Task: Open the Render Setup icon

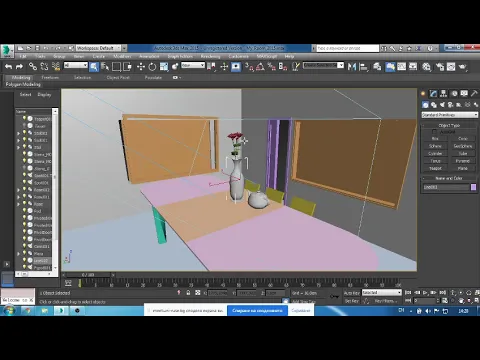Action: (x=440, y=67)
